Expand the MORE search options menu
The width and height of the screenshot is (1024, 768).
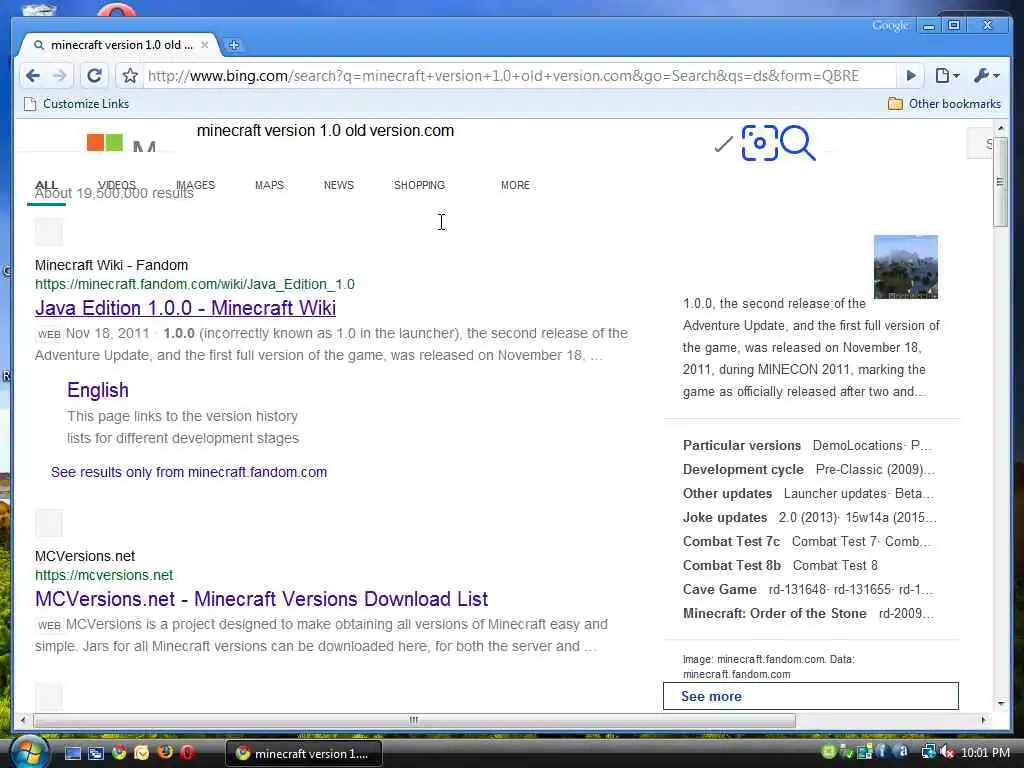pyautogui.click(x=515, y=185)
